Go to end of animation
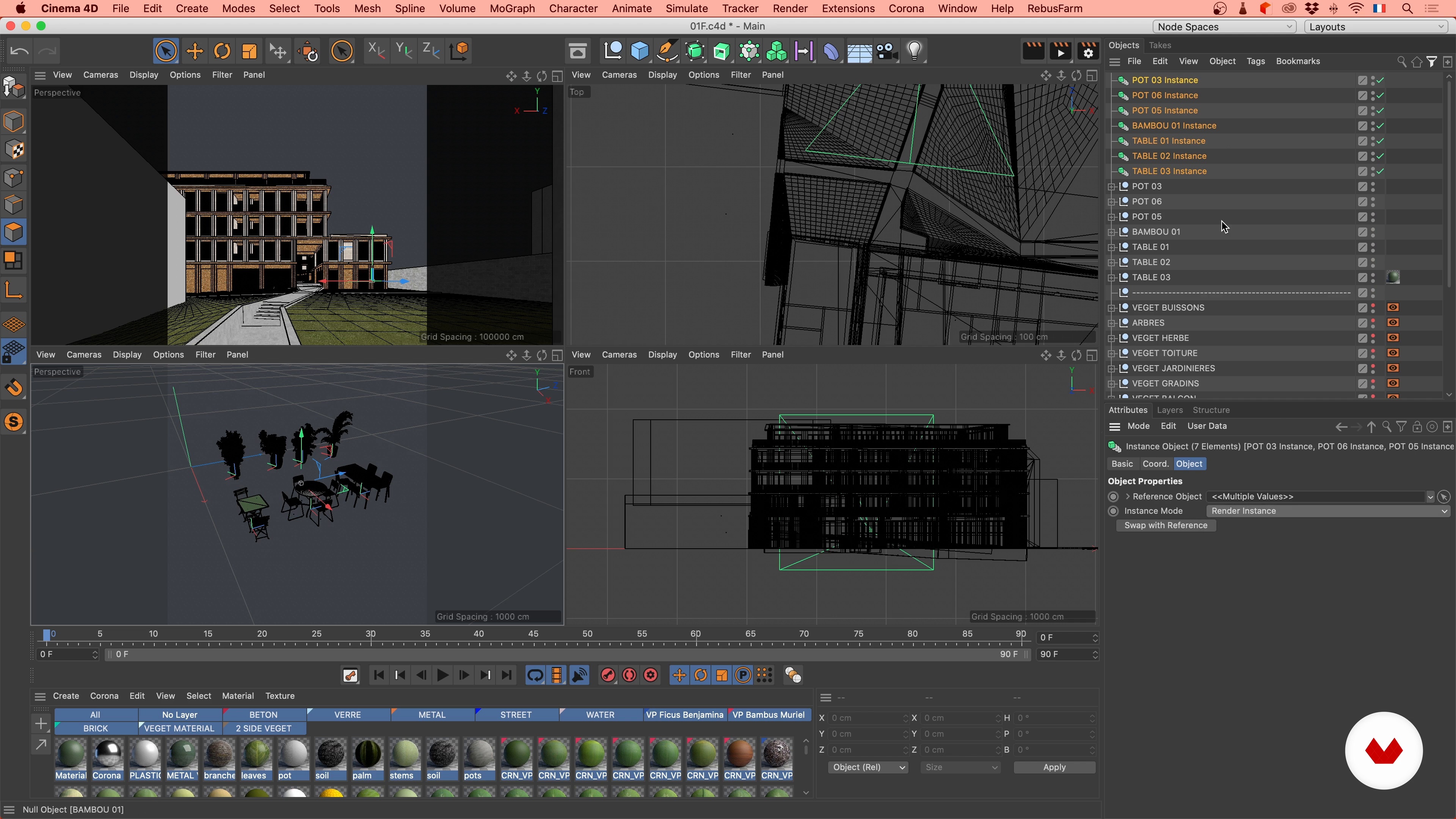This screenshot has width=1456, height=819. pos(507,675)
